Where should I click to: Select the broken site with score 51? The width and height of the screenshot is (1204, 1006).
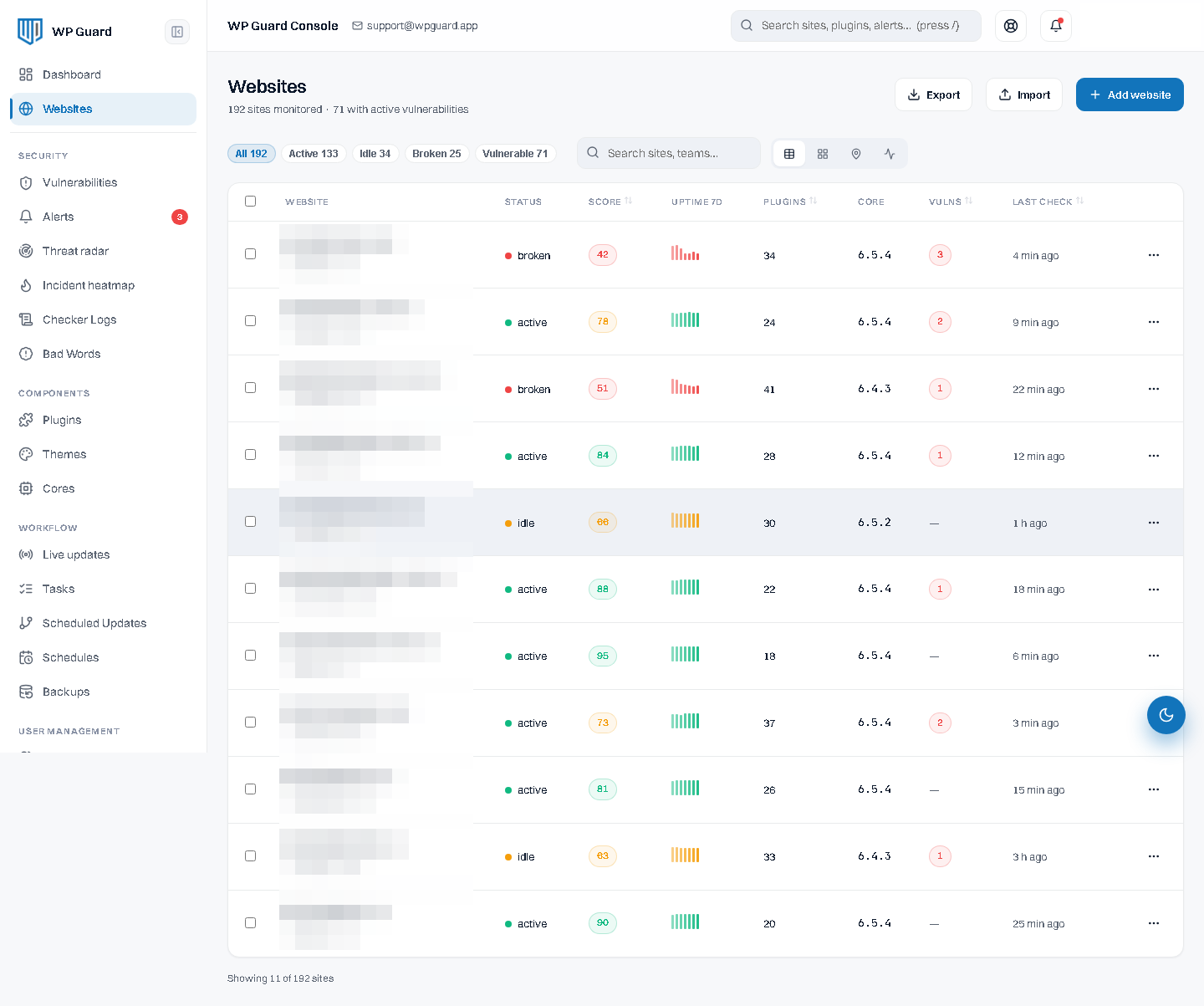click(250, 388)
